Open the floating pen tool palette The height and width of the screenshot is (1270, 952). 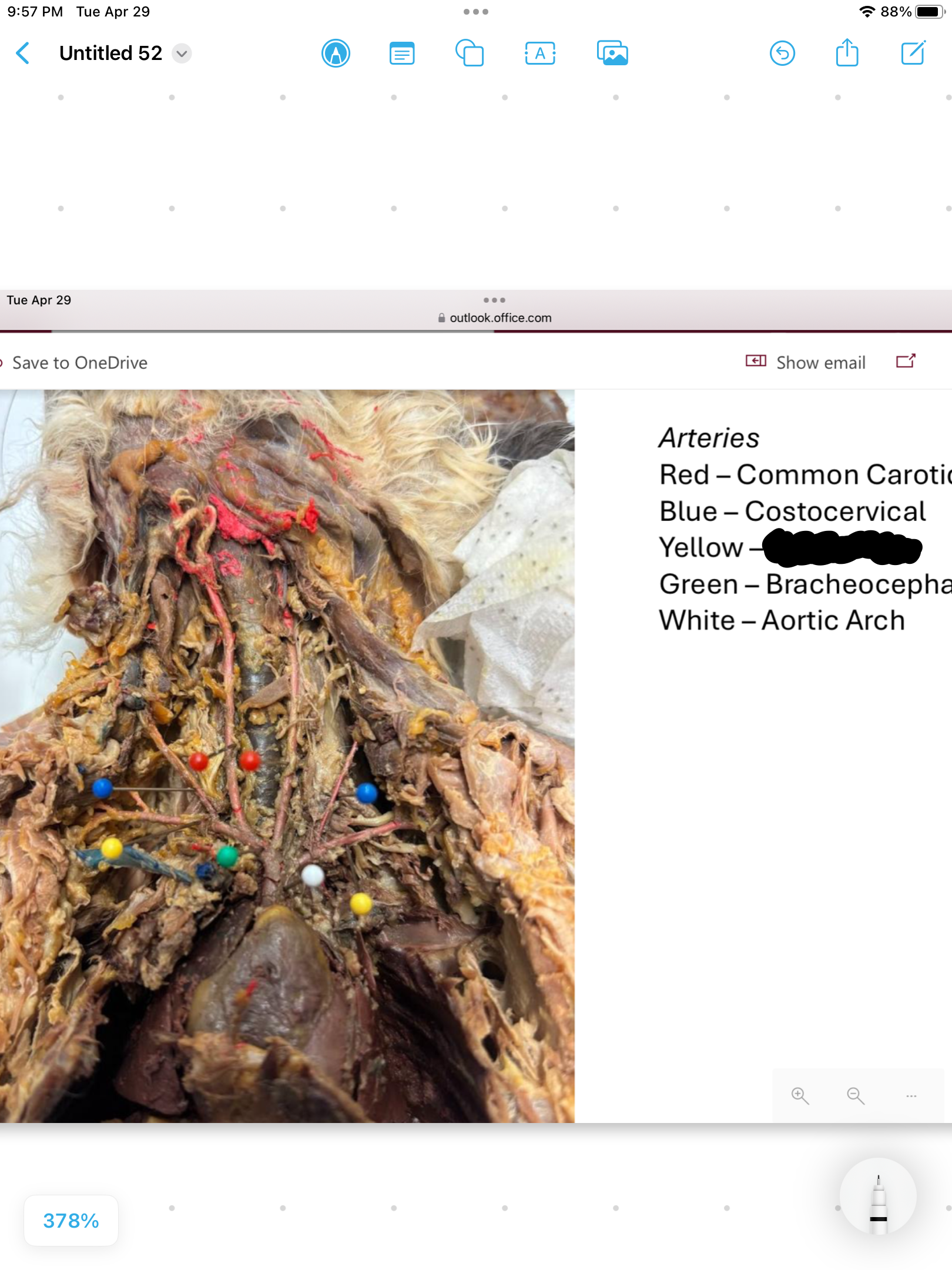(878, 1197)
